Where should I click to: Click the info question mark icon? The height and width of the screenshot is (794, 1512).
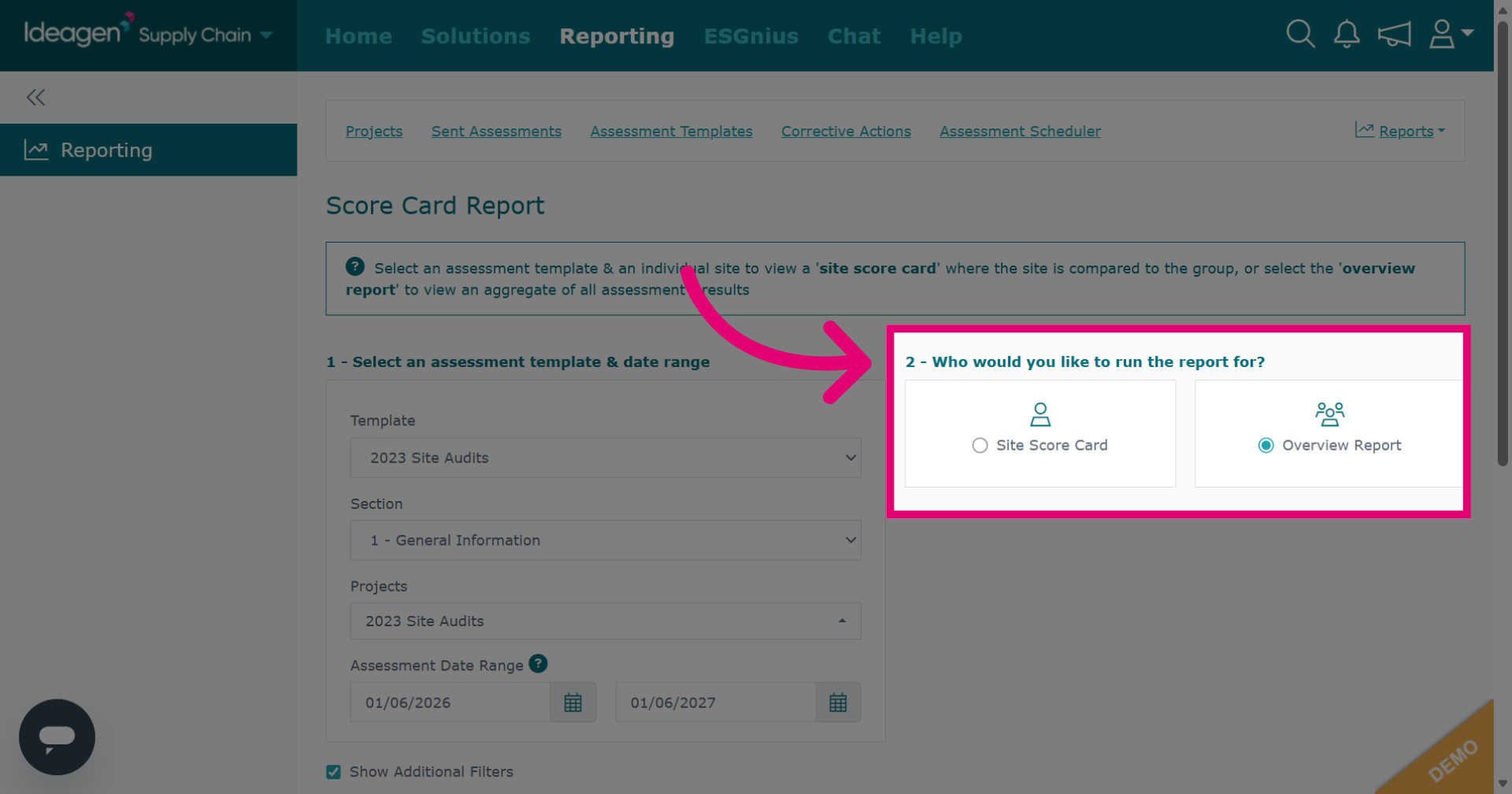[355, 267]
